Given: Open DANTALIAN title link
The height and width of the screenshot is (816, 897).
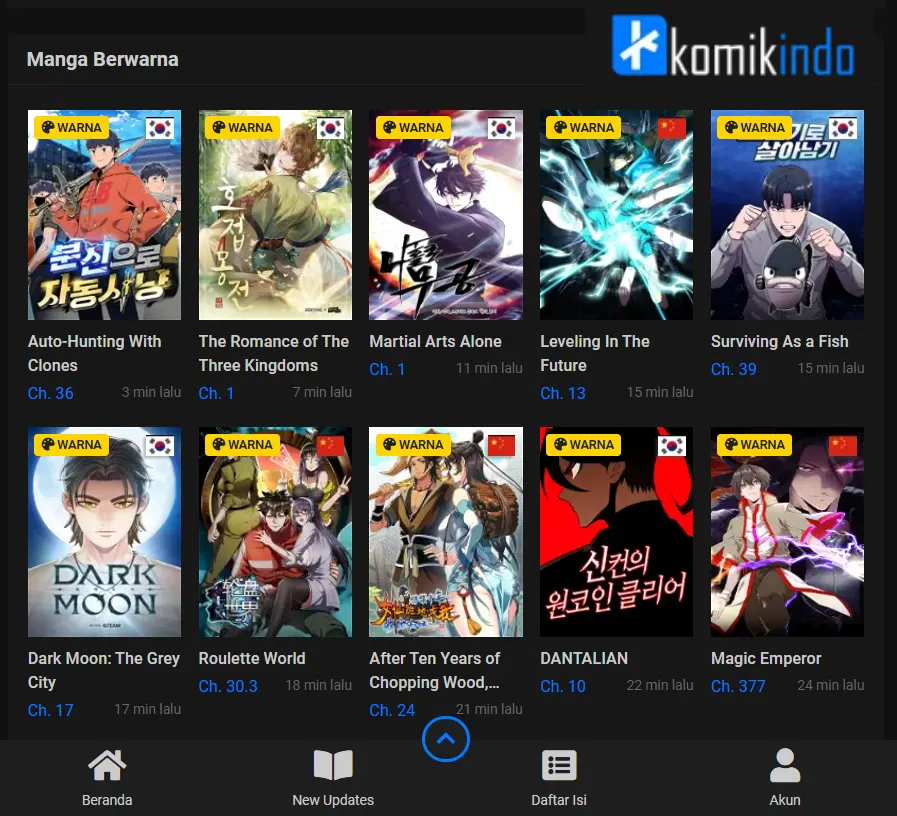Looking at the screenshot, I should (x=584, y=659).
